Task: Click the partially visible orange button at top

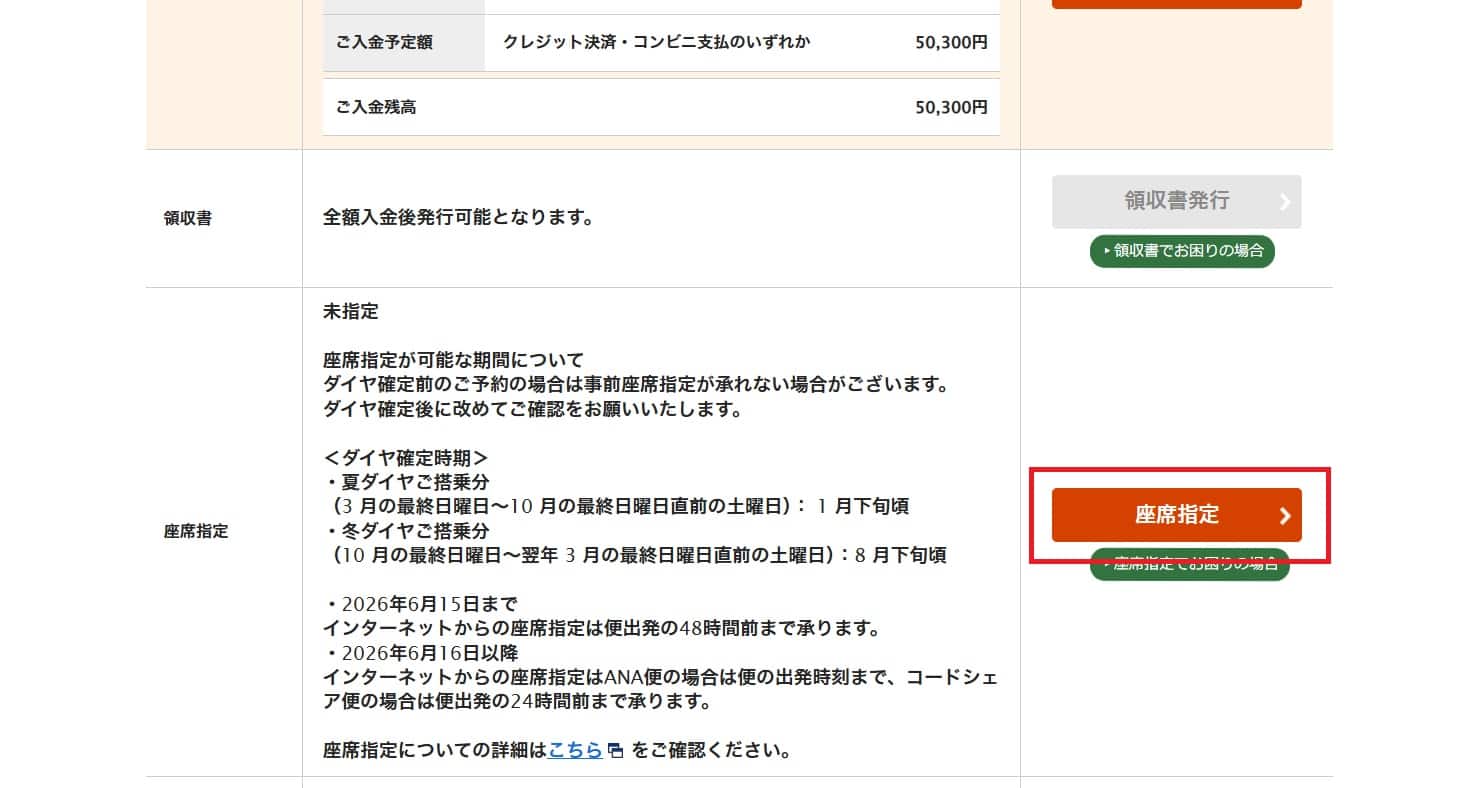Action: 1176,4
